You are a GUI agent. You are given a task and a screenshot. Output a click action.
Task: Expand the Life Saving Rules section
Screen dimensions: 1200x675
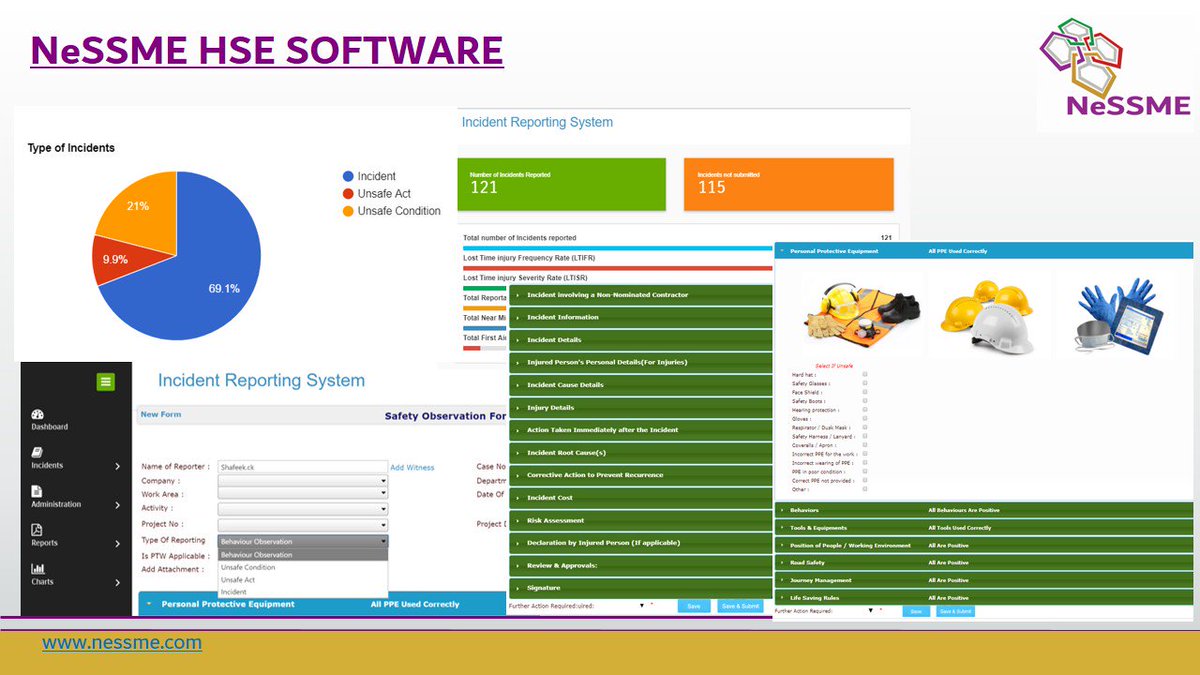pos(984,597)
